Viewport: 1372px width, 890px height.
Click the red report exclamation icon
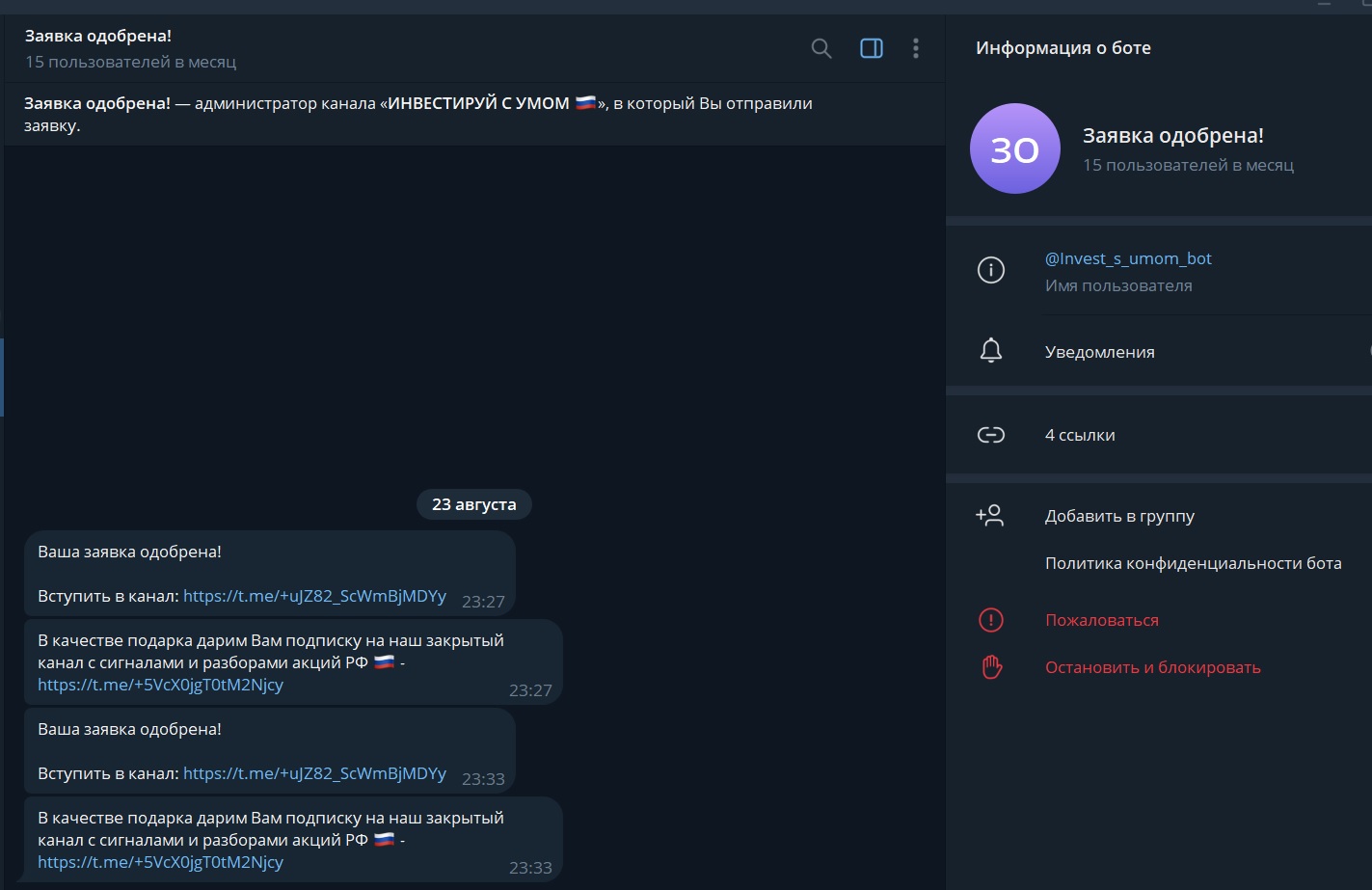[991, 620]
